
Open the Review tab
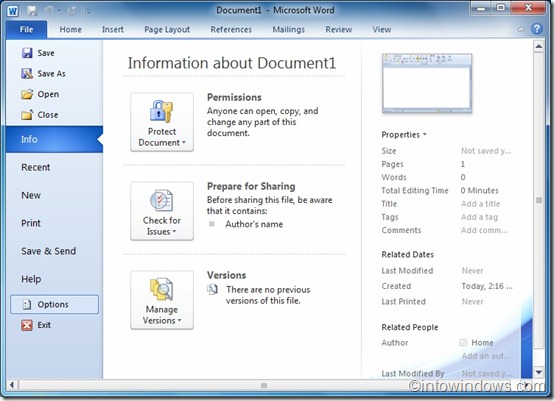[x=339, y=29]
